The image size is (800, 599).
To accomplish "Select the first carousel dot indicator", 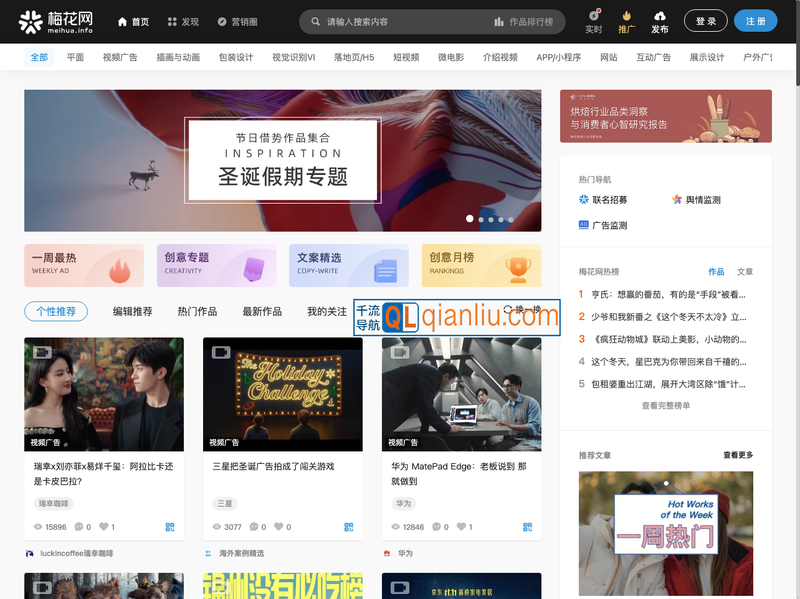I will point(469,219).
